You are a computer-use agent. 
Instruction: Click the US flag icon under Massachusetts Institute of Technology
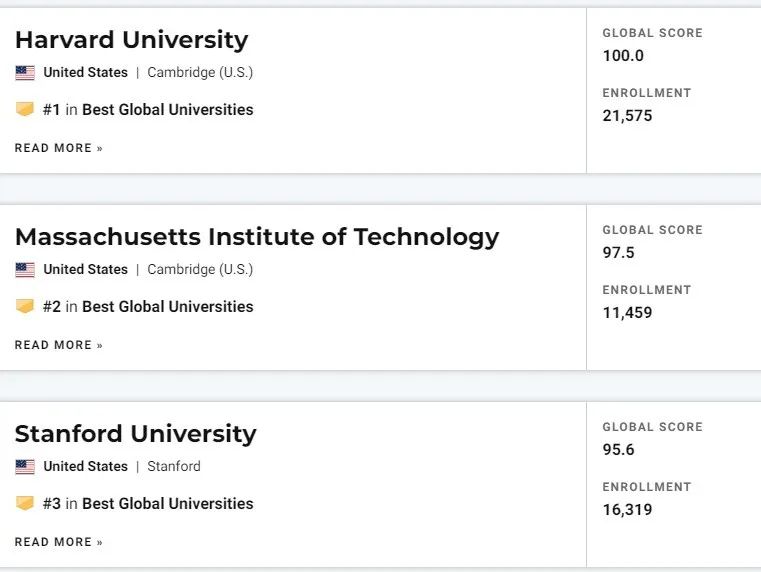[25, 270]
